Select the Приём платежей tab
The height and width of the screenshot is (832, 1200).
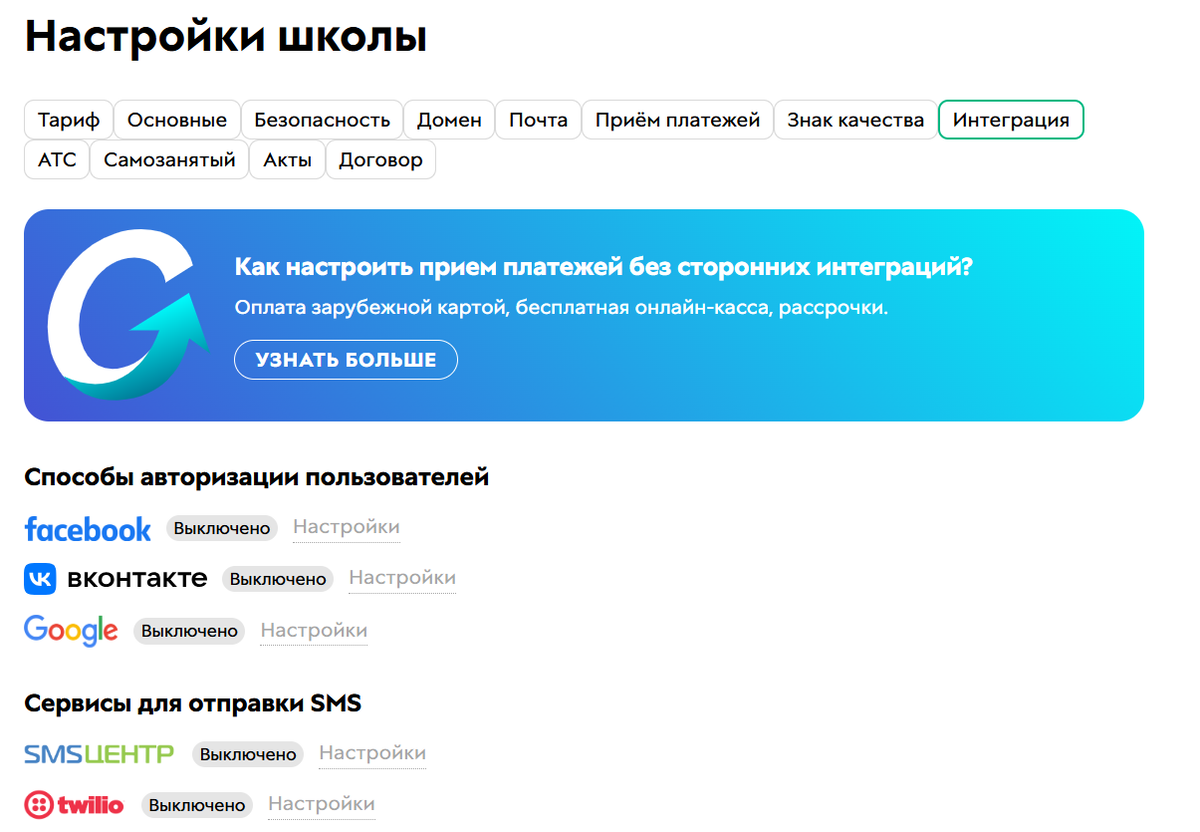(677, 120)
